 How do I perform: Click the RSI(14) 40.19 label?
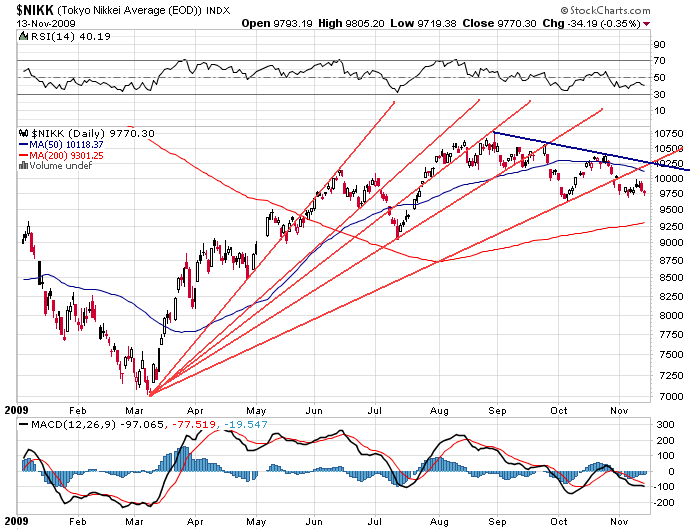click(x=71, y=36)
